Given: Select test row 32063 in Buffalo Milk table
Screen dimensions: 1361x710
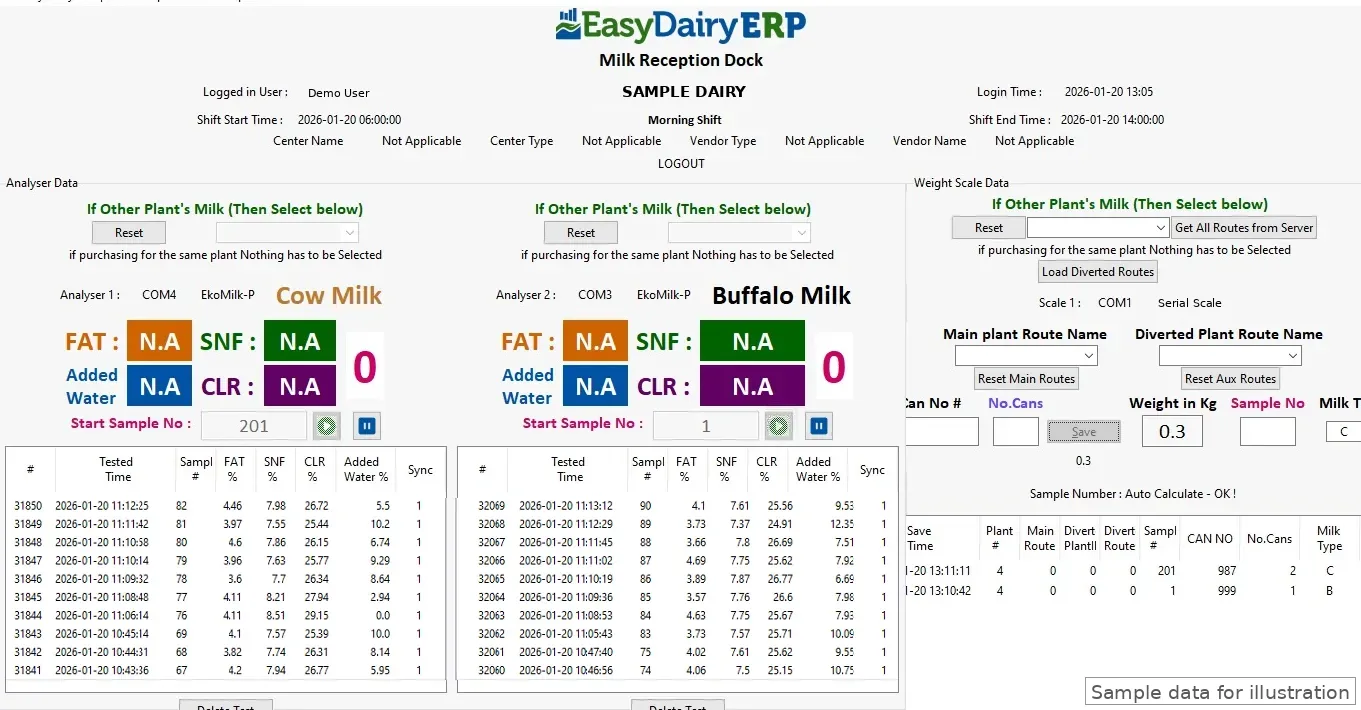Looking at the screenshot, I should 677,615.
